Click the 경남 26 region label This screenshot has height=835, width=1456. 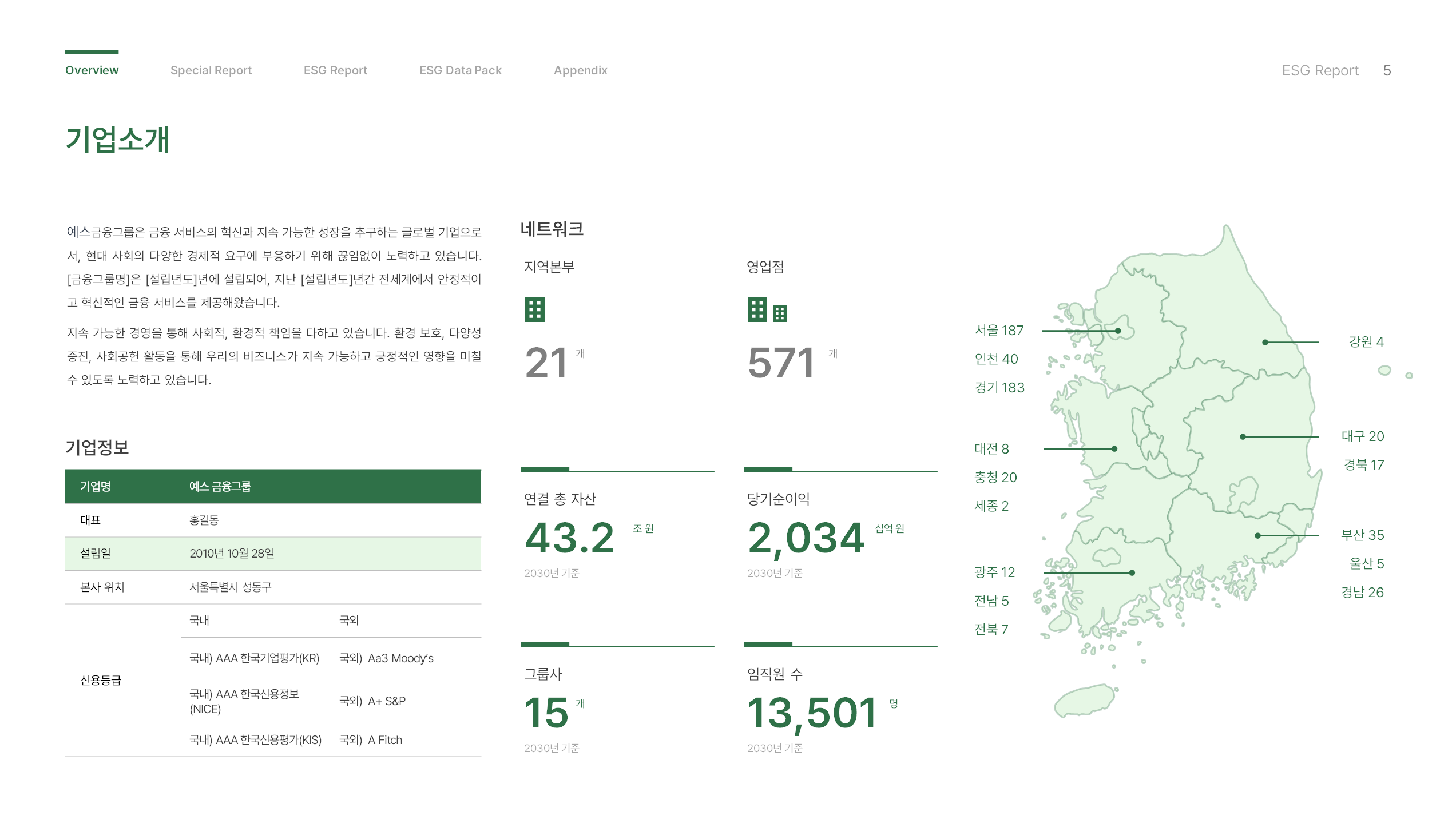[1362, 592]
